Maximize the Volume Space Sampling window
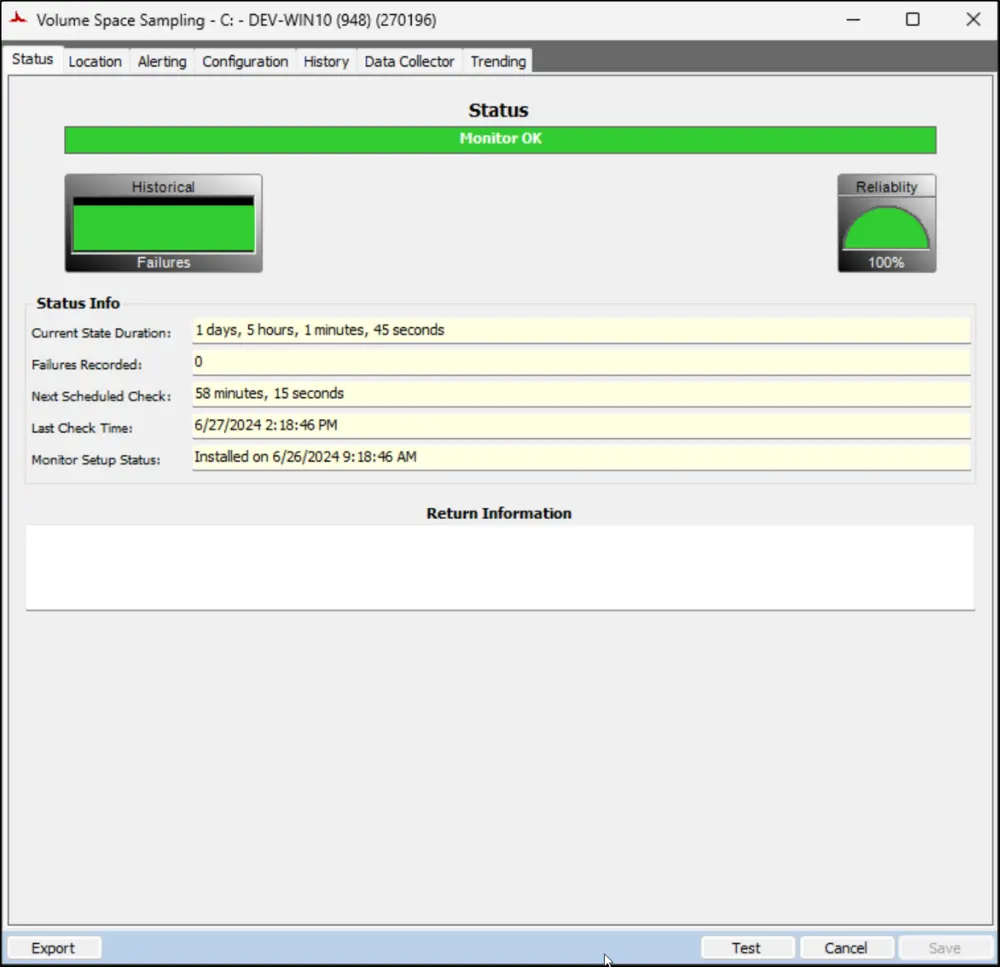Image resolution: width=1000 pixels, height=967 pixels. click(x=913, y=20)
